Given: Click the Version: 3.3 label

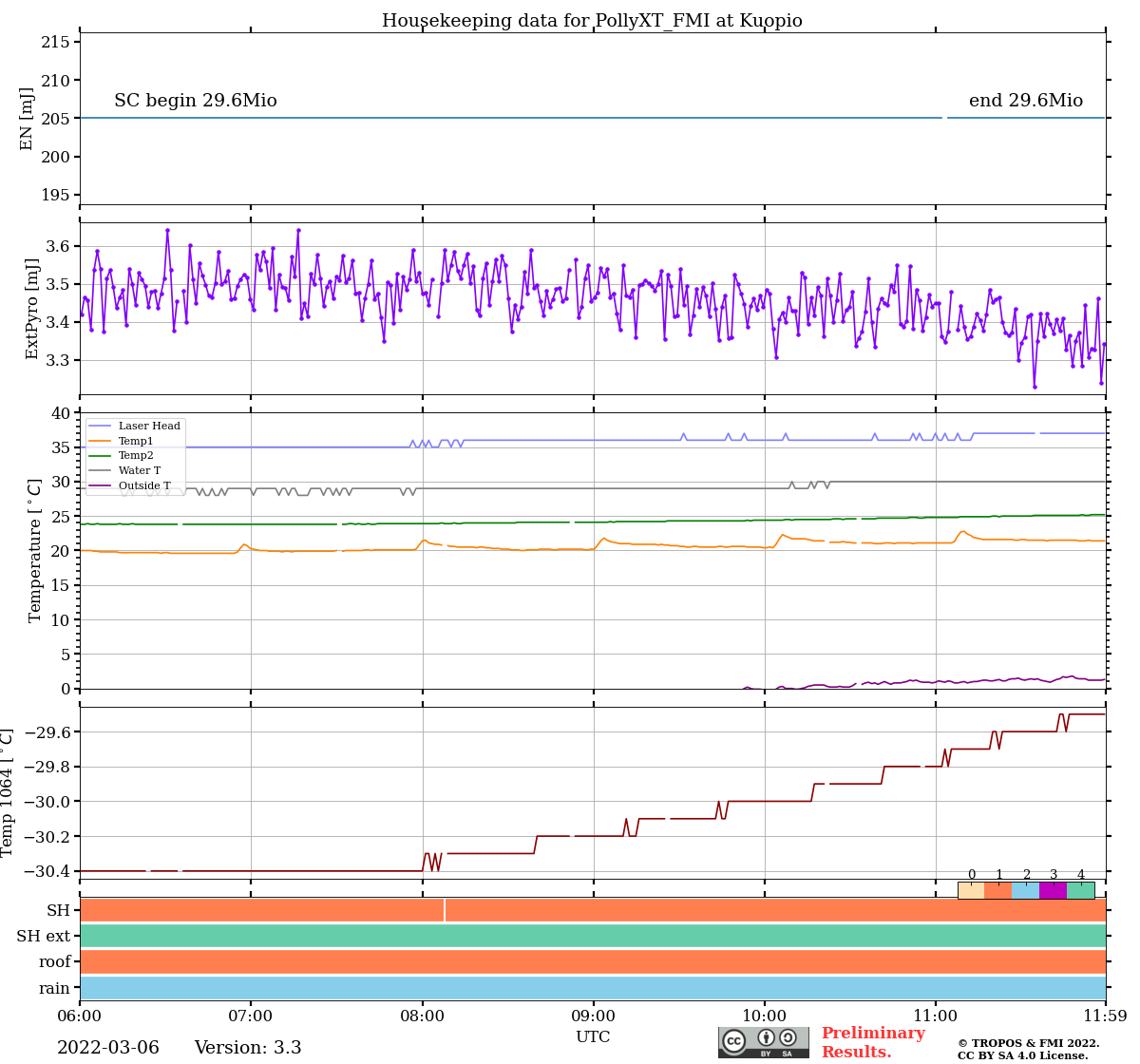Looking at the screenshot, I should coord(248,1048).
